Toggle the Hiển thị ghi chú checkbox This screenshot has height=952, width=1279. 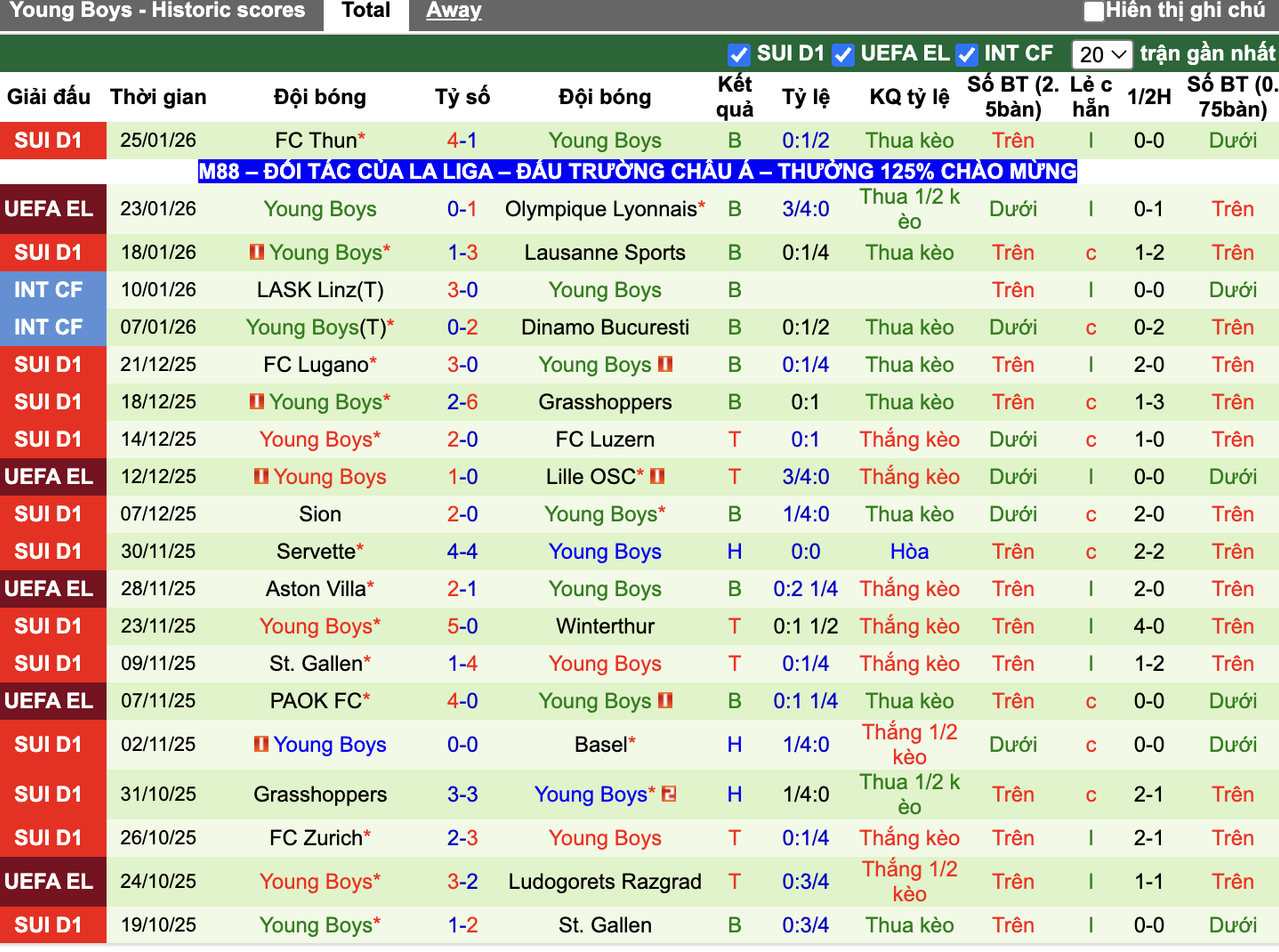1094,12
